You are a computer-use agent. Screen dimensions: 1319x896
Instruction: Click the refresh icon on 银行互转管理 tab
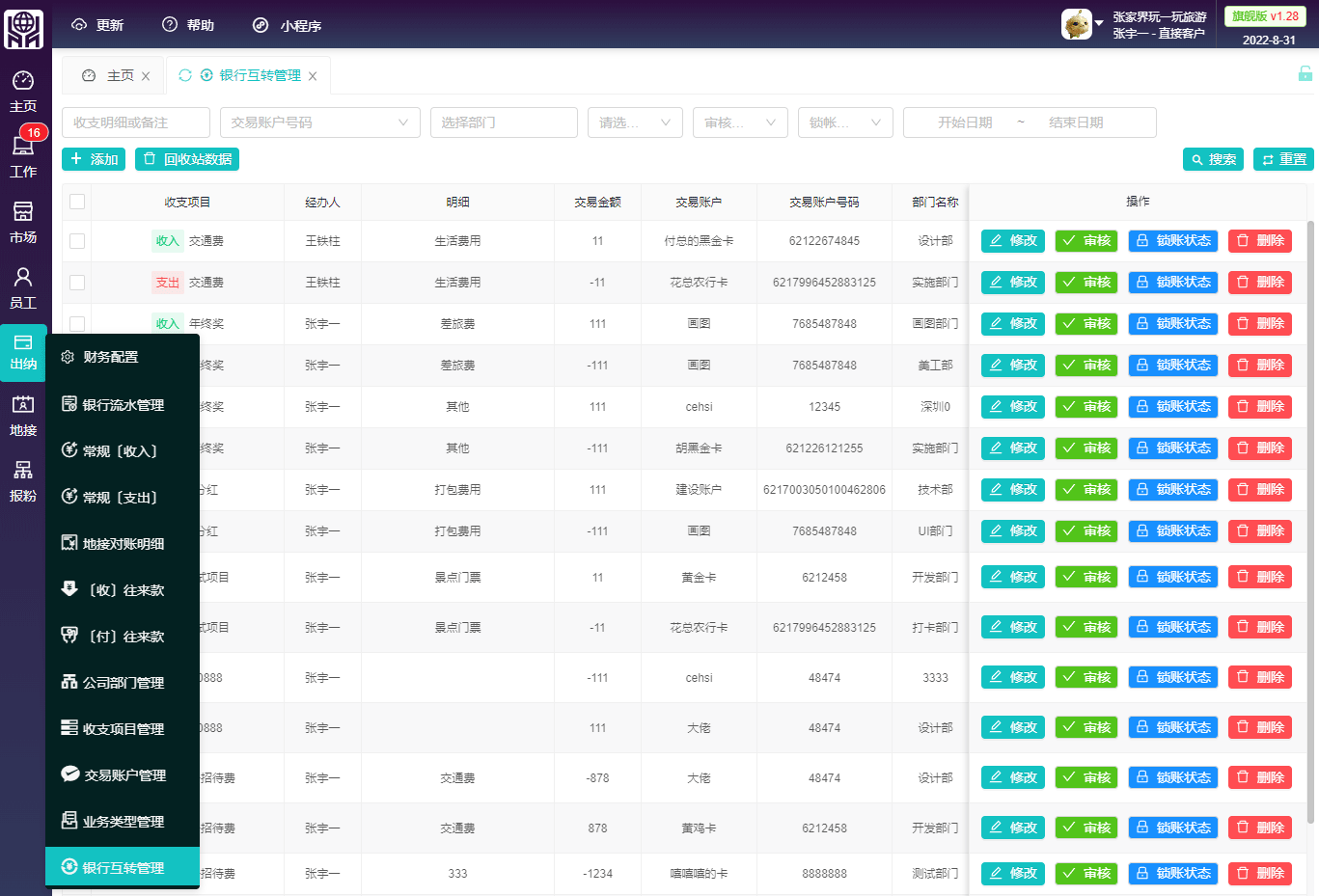185,75
